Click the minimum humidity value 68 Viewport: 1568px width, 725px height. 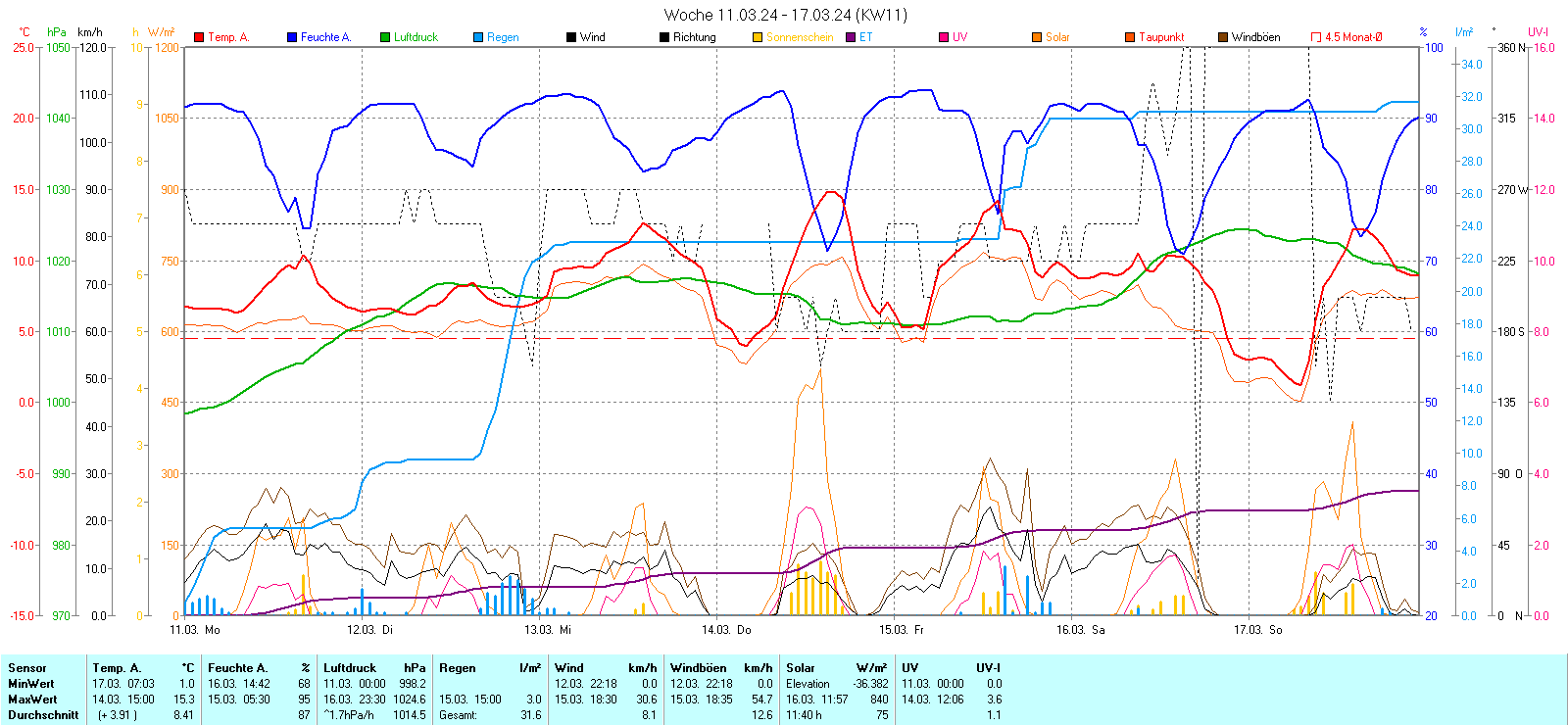click(x=304, y=684)
